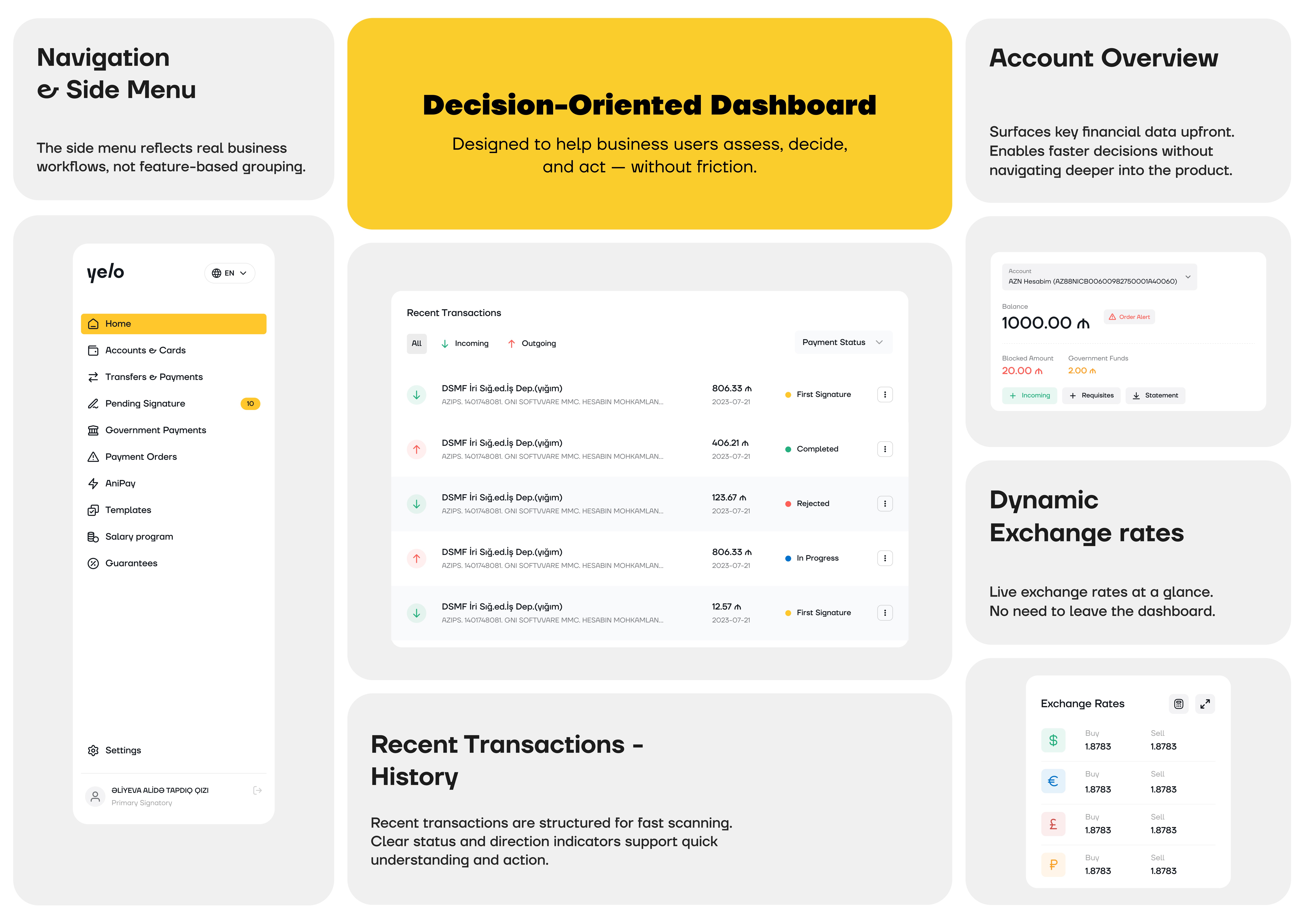Viewport: 1316px width, 924px height.
Task: Open the exchange rates calculator icon
Action: click(x=1178, y=704)
